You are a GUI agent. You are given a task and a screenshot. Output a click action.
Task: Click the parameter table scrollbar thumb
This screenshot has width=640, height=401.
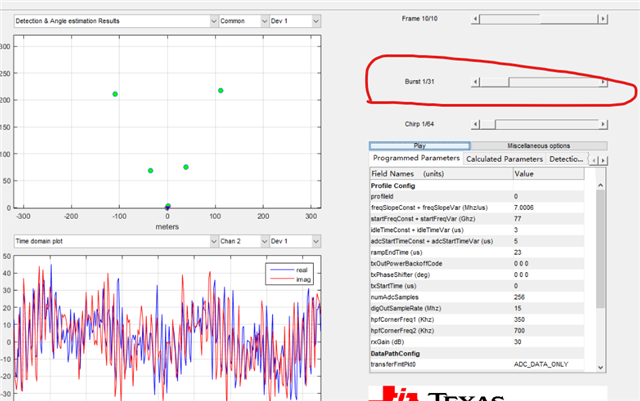click(x=600, y=248)
